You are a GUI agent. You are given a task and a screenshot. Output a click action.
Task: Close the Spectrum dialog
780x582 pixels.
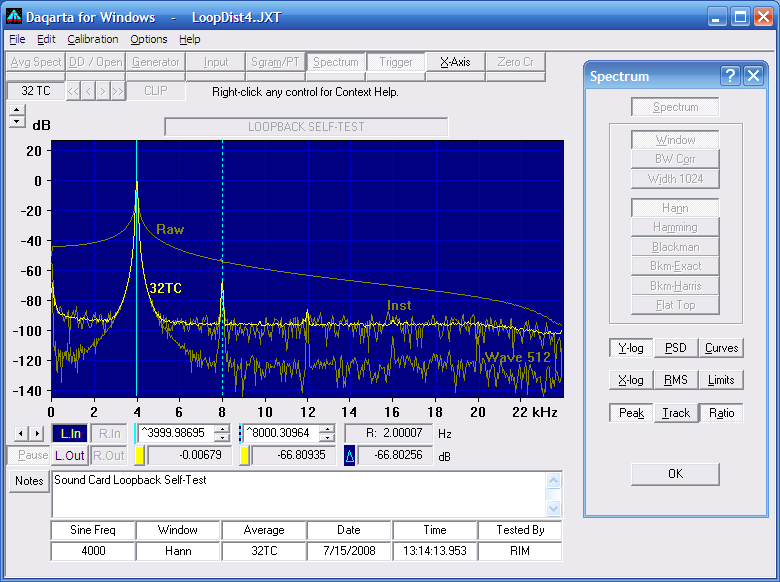[x=754, y=76]
